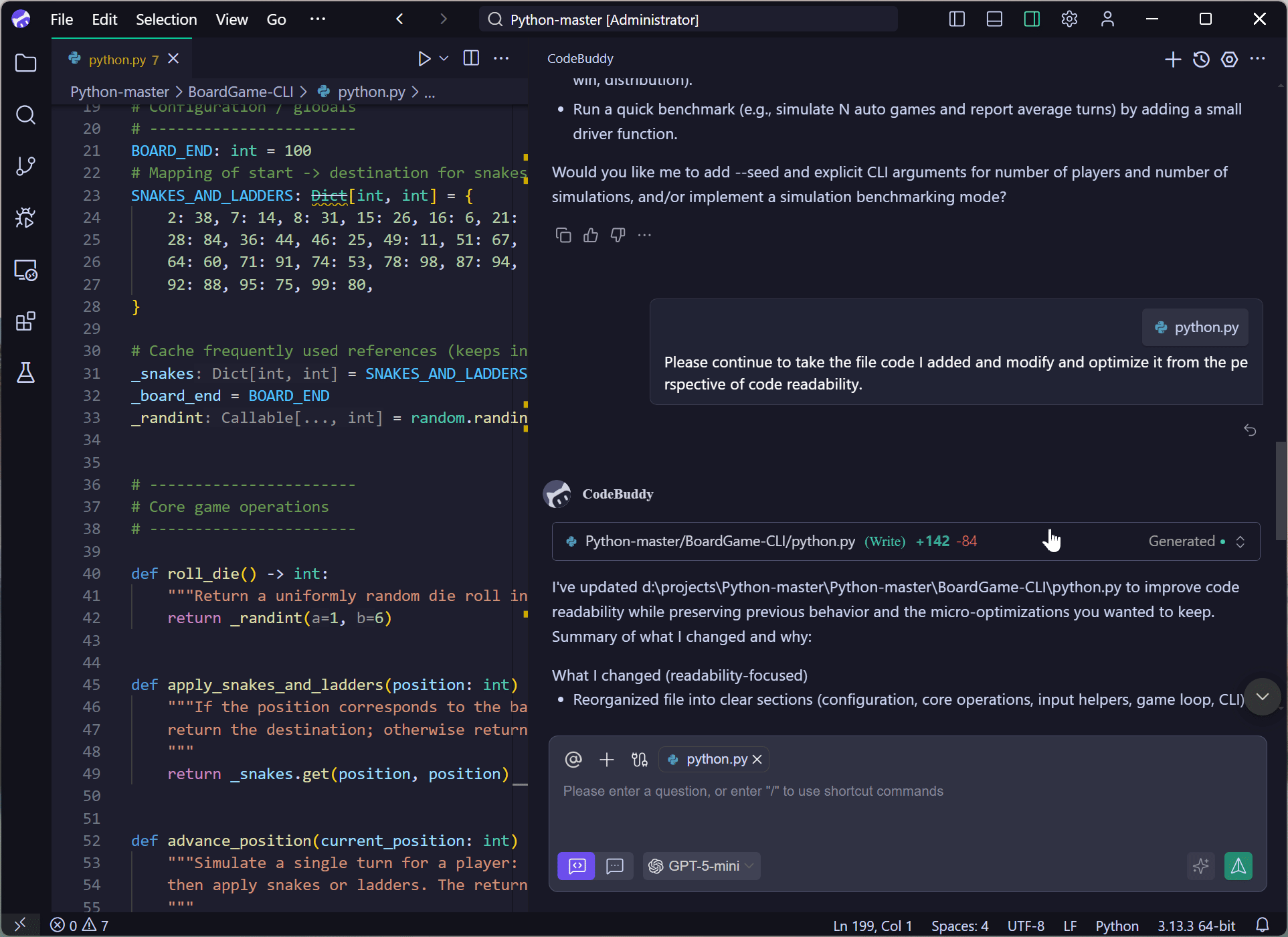Remove python.py attachment from chat input
Viewport: 1288px width, 937px height.
point(757,759)
